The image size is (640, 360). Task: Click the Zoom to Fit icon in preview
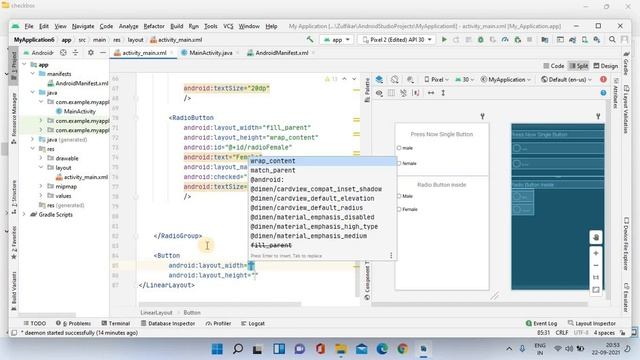[x=596, y=290]
